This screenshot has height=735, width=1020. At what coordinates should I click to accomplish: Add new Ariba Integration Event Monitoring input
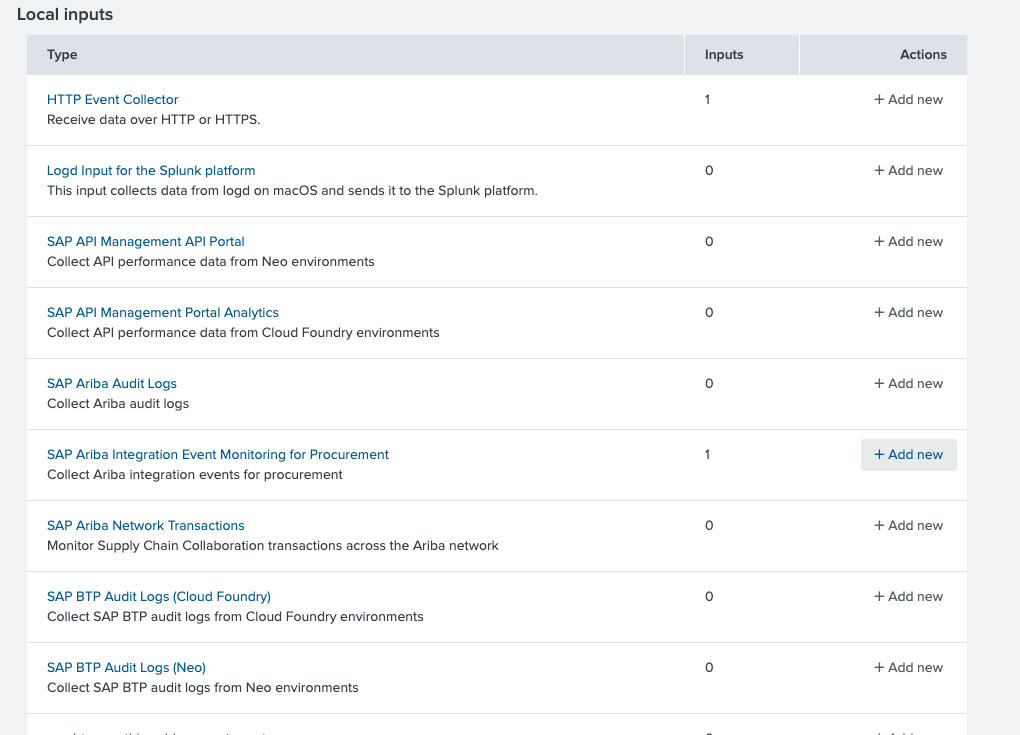tap(908, 455)
